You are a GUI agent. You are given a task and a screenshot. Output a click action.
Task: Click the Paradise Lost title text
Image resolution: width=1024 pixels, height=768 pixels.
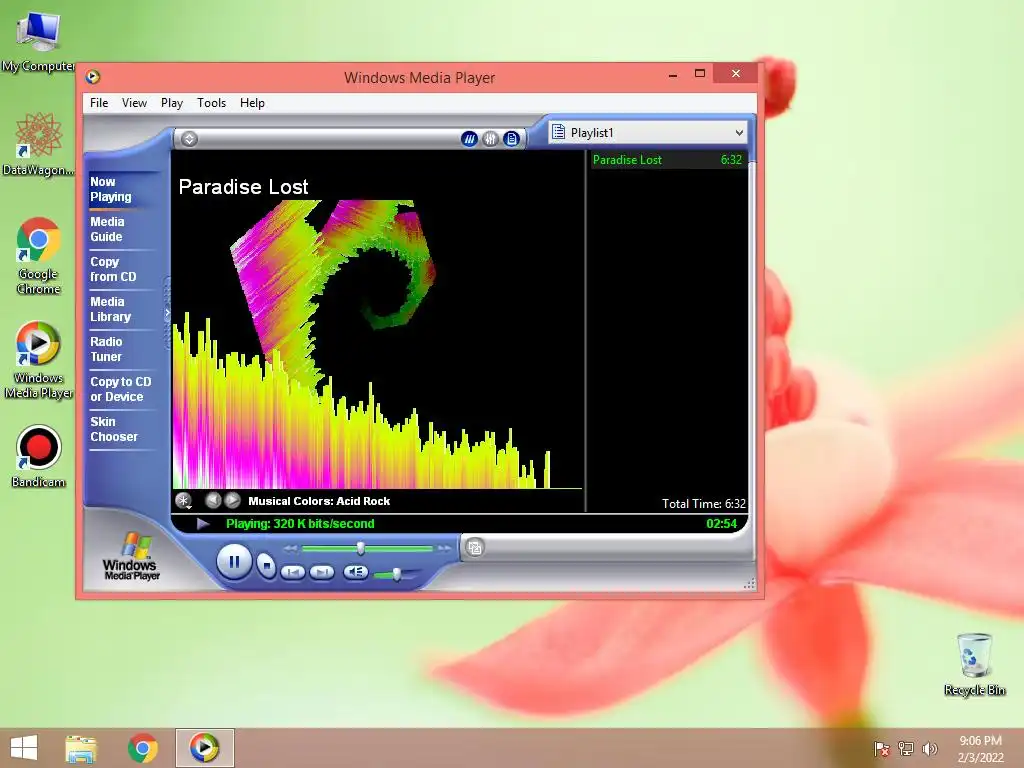tap(243, 187)
